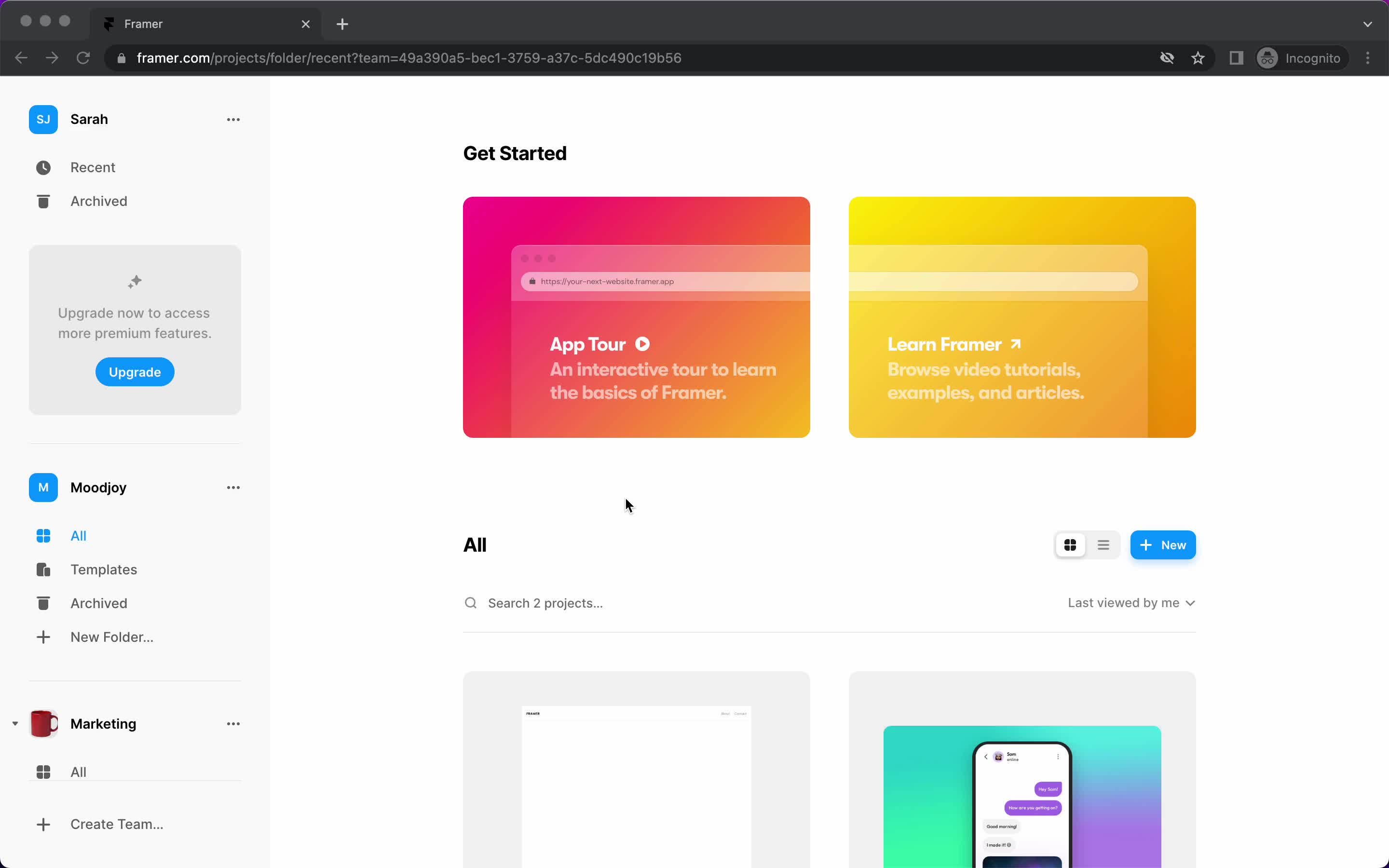The image size is (1389, 868).
Task: Click the browser reload button
Action: [83, 58]
